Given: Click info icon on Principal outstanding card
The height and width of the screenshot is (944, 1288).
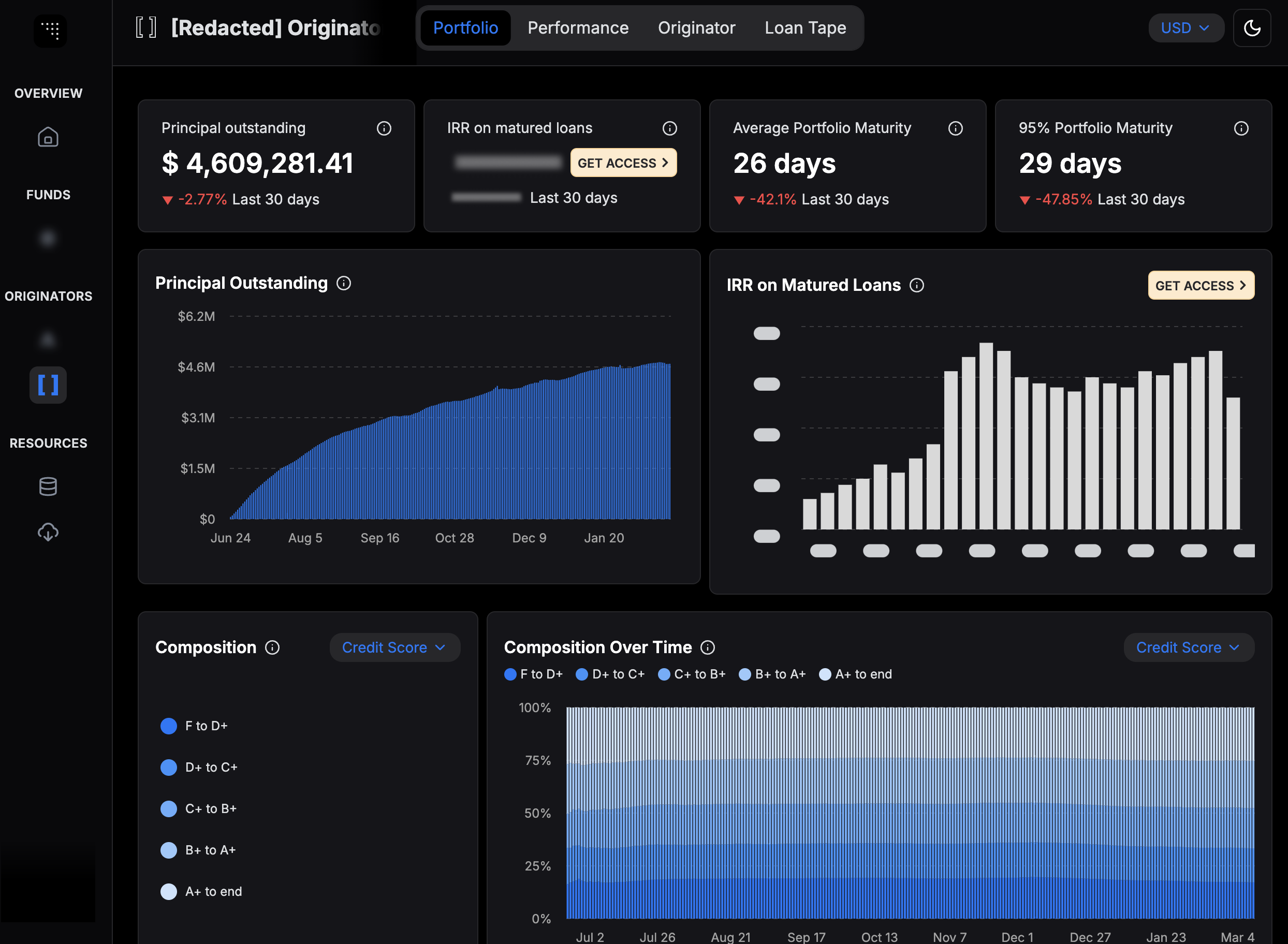Looking at the screenshot, I should click(384, 128).
